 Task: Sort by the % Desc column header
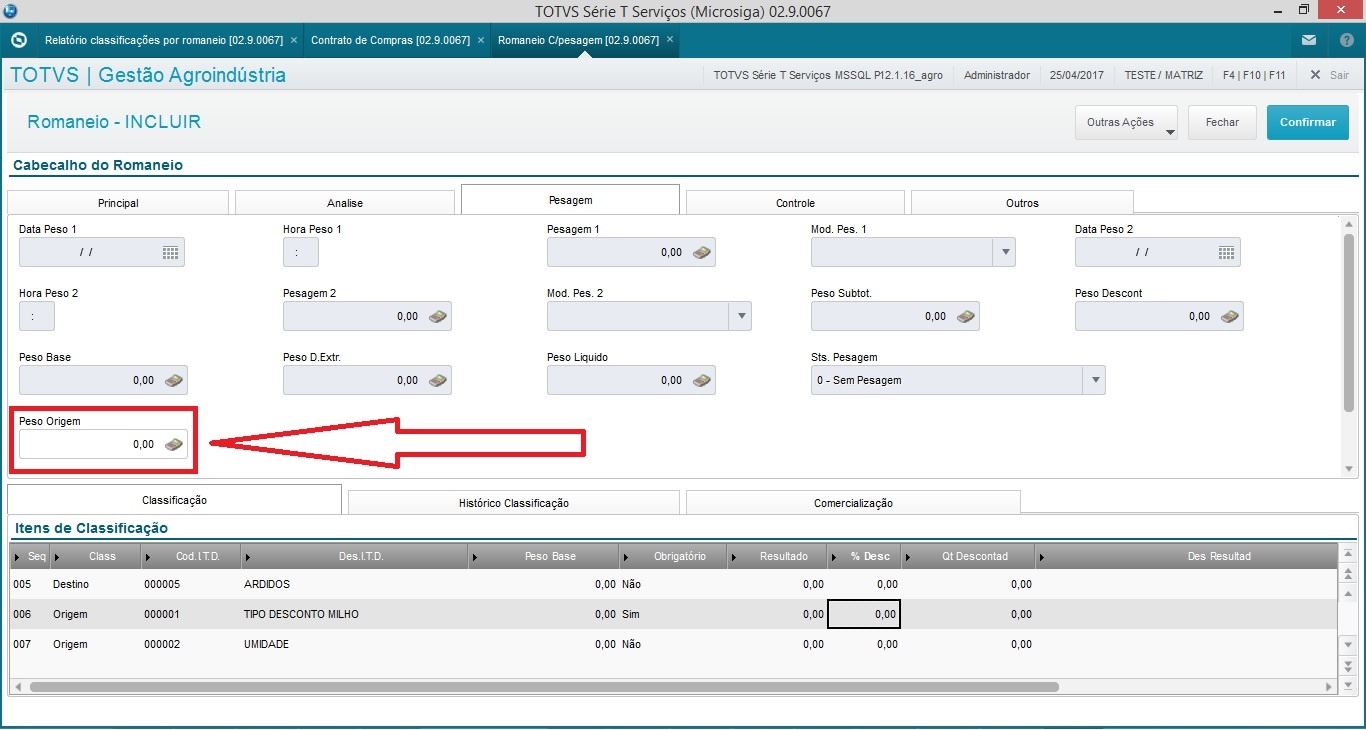pos(866,556)
